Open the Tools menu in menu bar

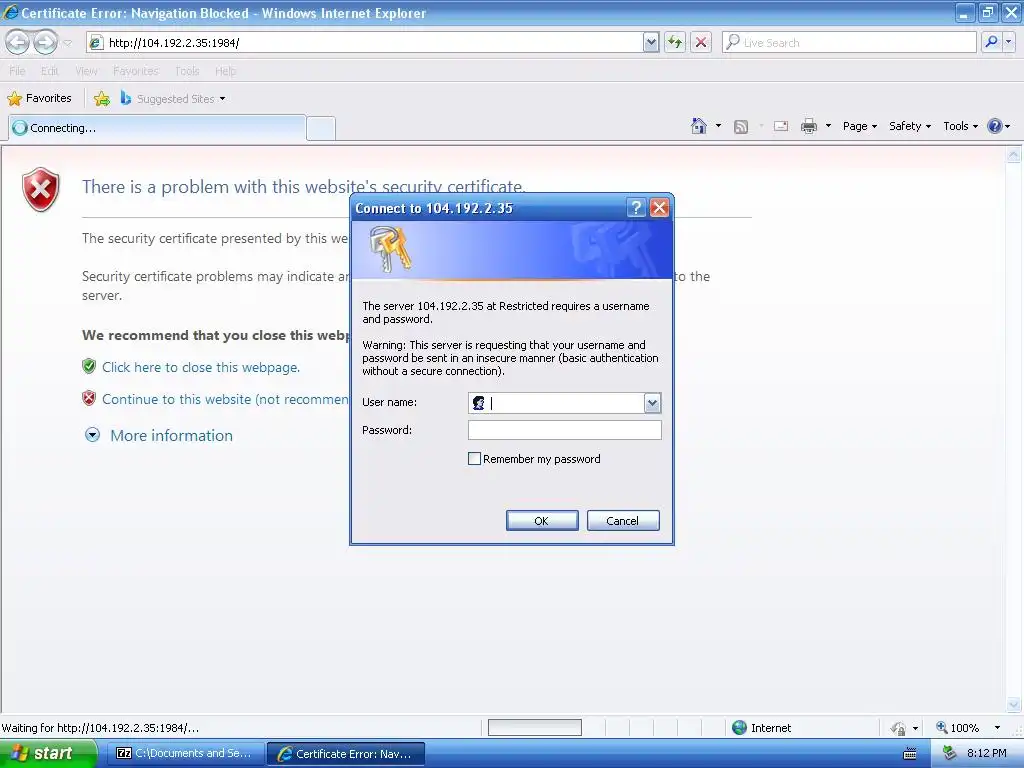[x=187, y=71]
